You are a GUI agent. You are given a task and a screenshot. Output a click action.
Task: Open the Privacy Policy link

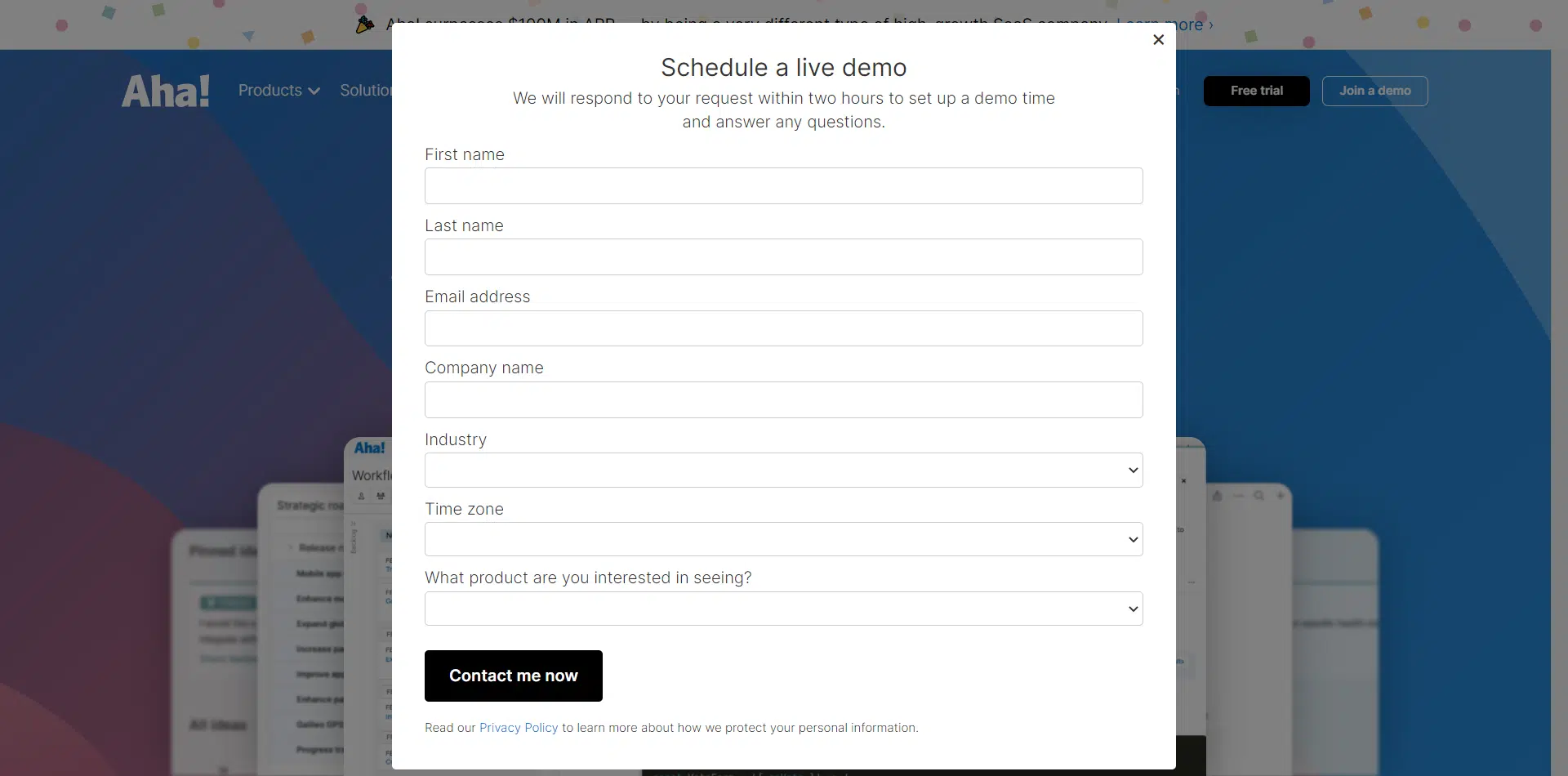[x=519, y=728]
